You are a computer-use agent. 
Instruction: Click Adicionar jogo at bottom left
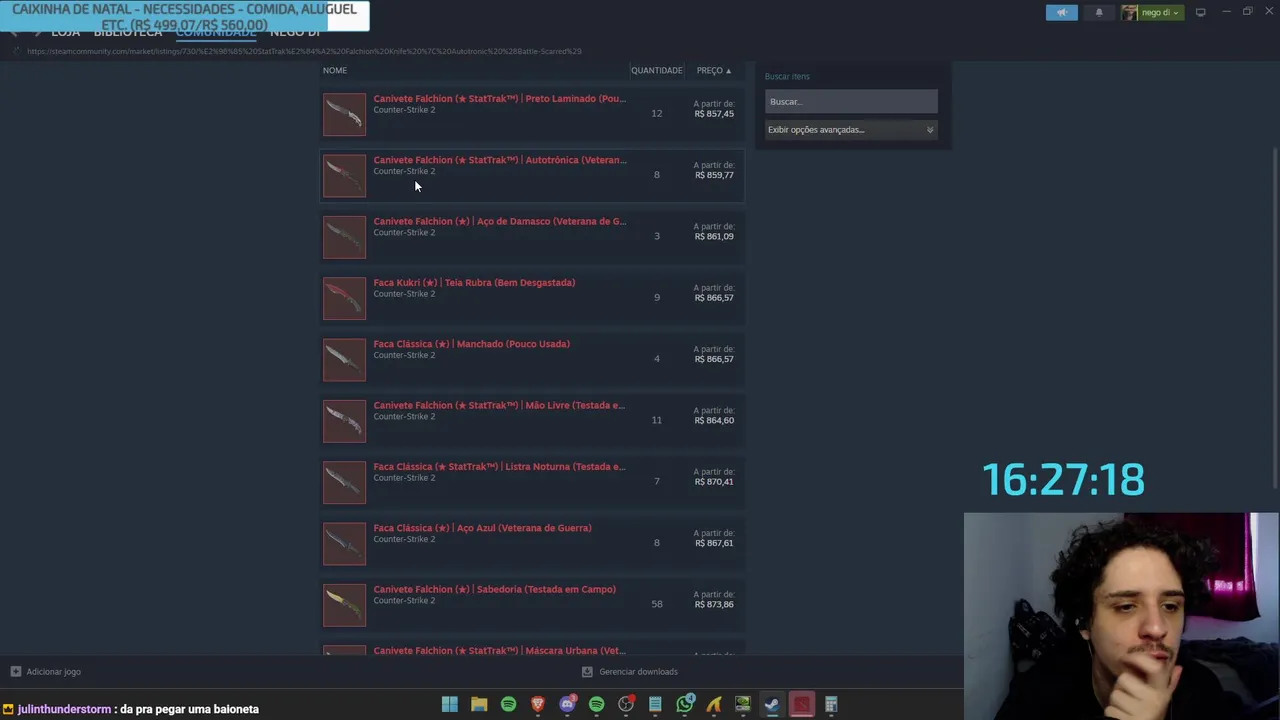[x=54, y=672]
